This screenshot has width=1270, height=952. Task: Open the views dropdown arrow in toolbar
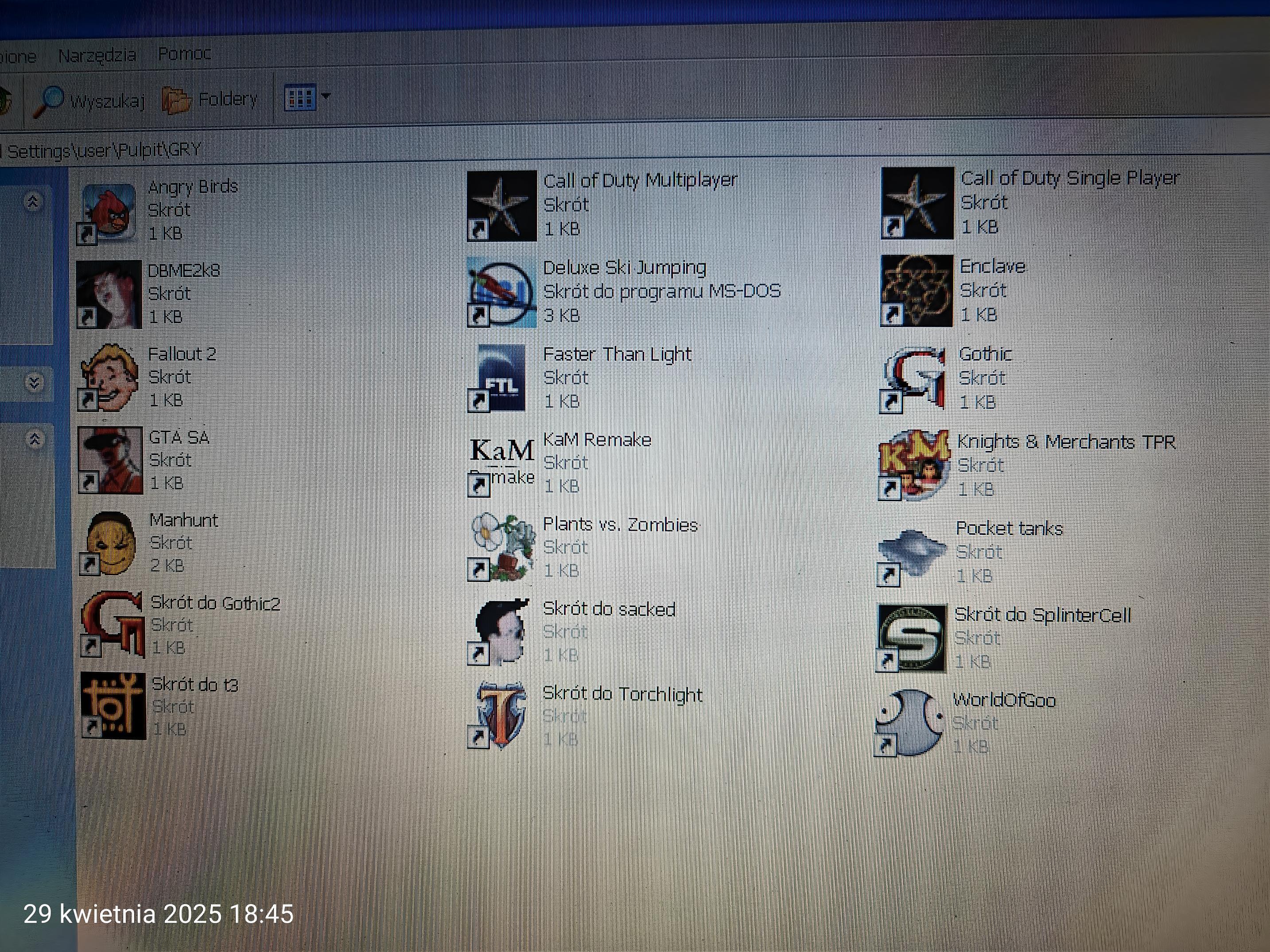point(326,97)
